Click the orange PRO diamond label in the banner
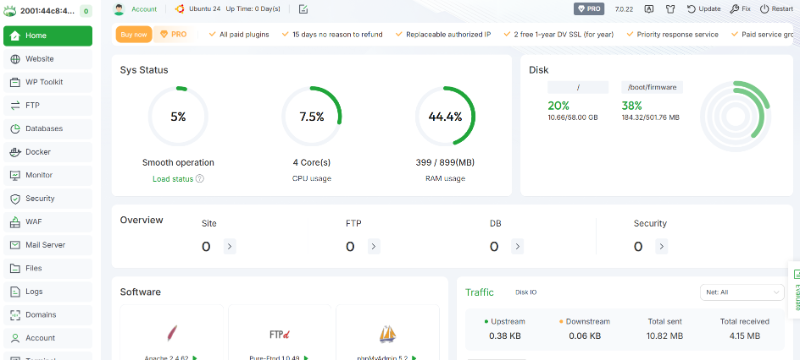800x360 pixels. coord(173,34)
